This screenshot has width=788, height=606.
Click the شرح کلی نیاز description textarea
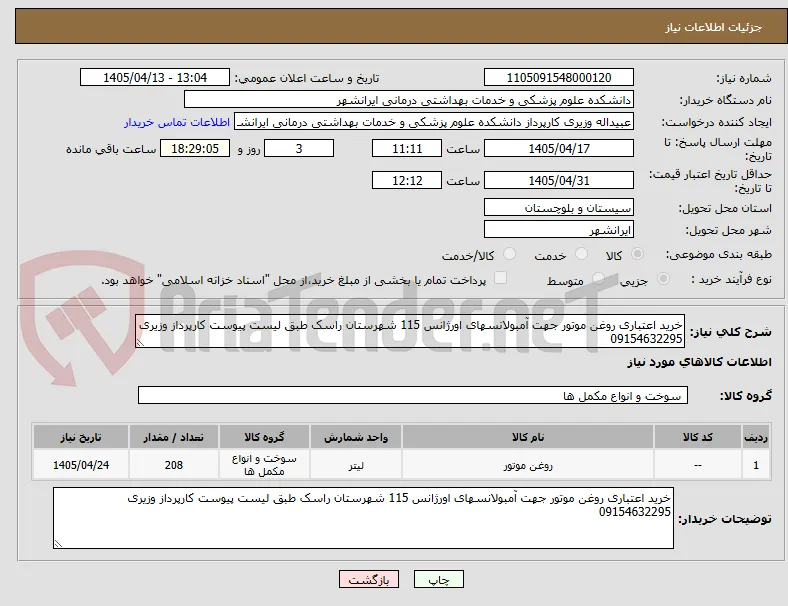[410, 331]
